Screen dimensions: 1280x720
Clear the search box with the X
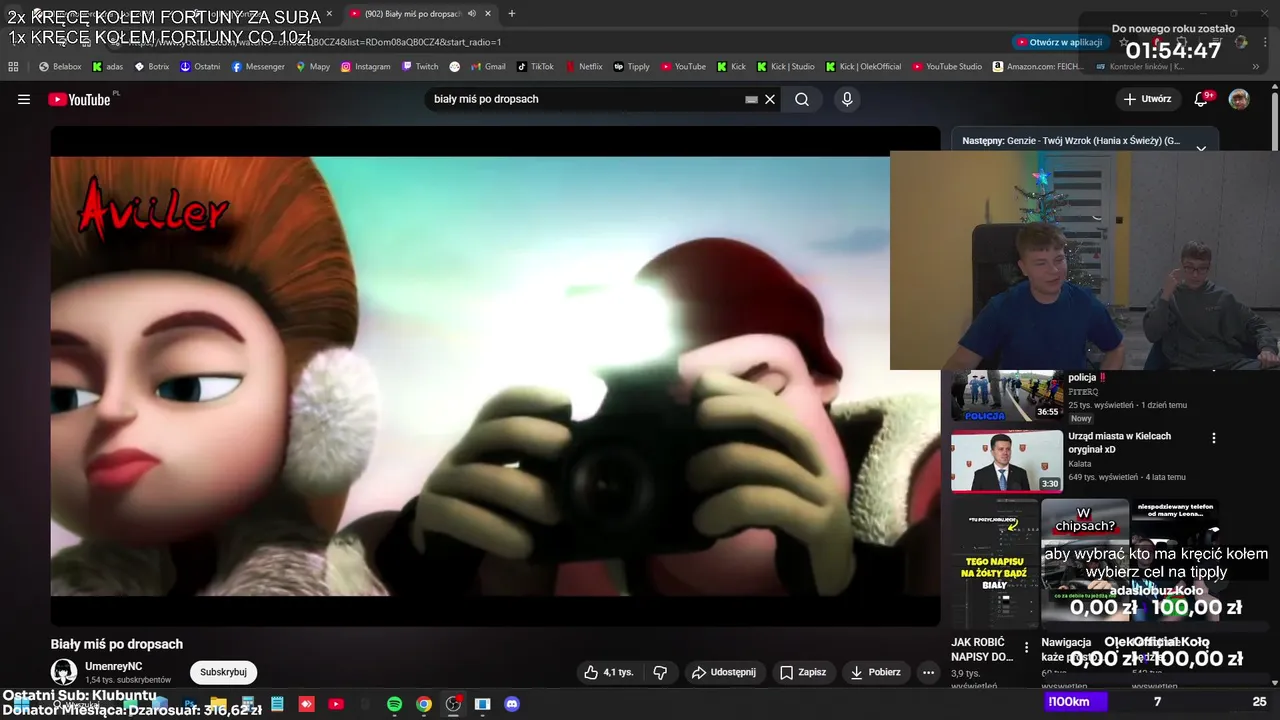[x=770, y=99]
